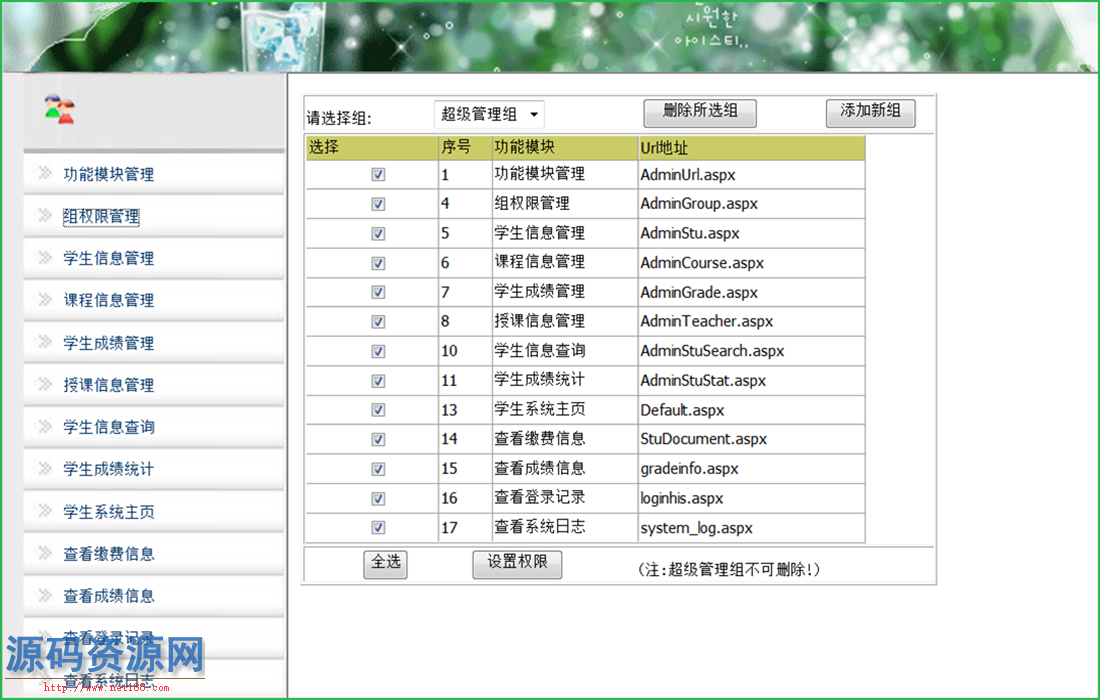1100x700 pixels.
Task: Untick the system_log.aspx row checkbox
Action: pyautogui.click(x=378, y=528)
